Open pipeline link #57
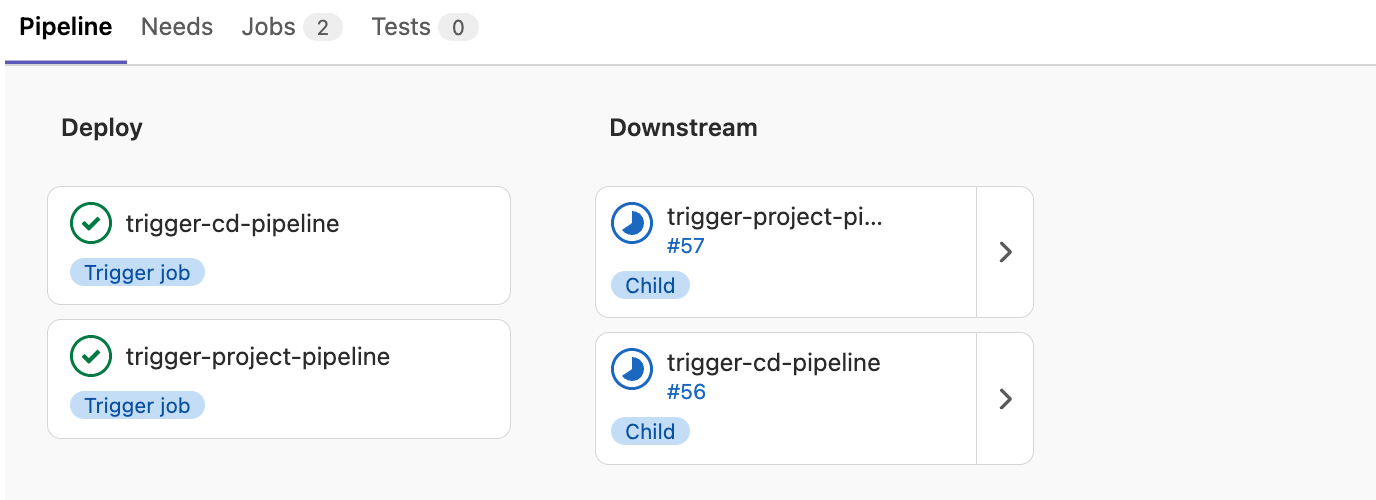 [686, 246]
